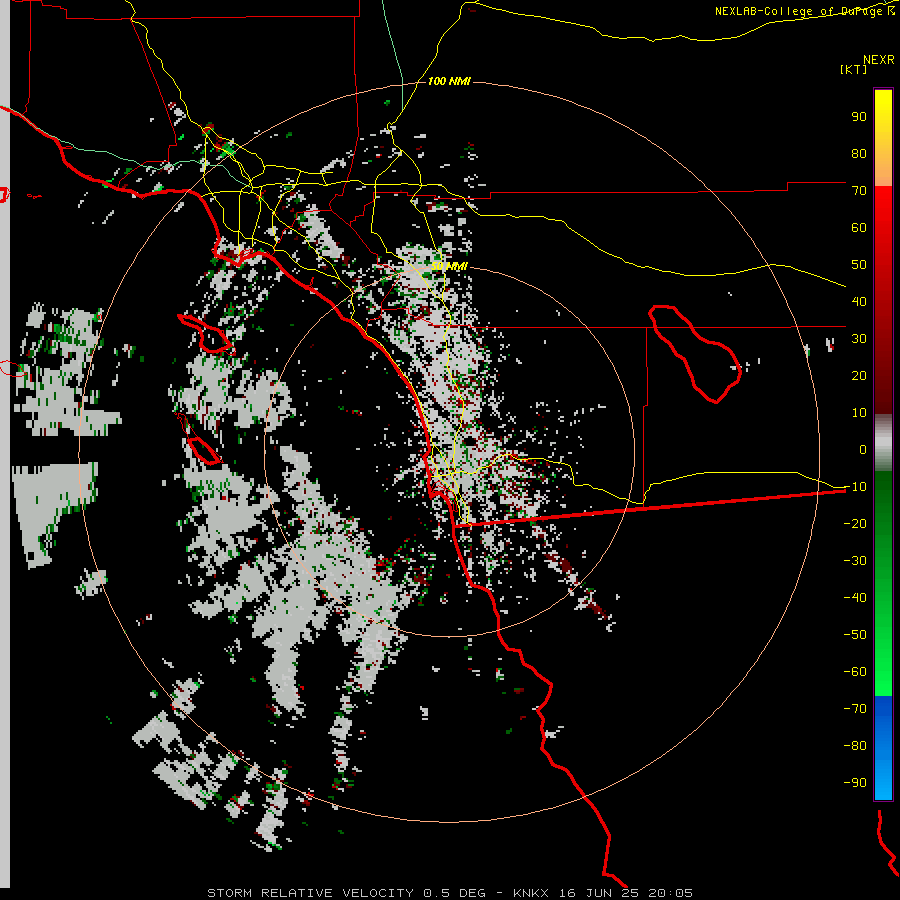Click the positive 30 scale value
The height and width of the screenshot is (900, 900).
pyautogui.click(x=859, y=339)
